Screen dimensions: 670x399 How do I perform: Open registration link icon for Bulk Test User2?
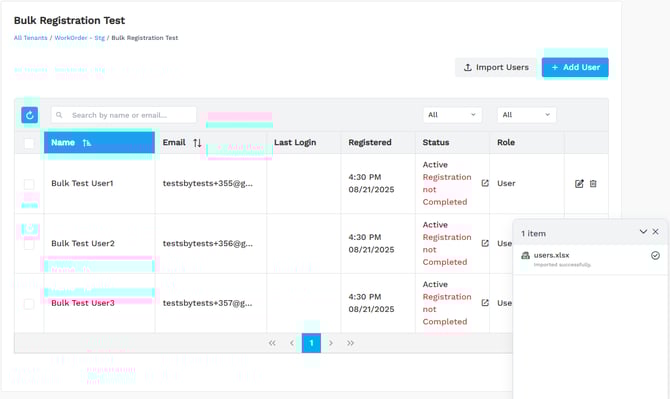click(485, 243)
